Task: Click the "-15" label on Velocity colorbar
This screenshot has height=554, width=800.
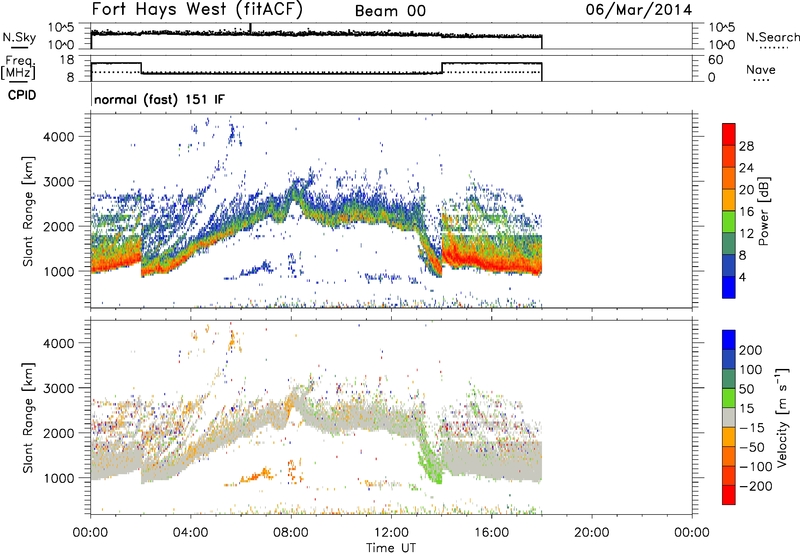Action: [752, 428]
